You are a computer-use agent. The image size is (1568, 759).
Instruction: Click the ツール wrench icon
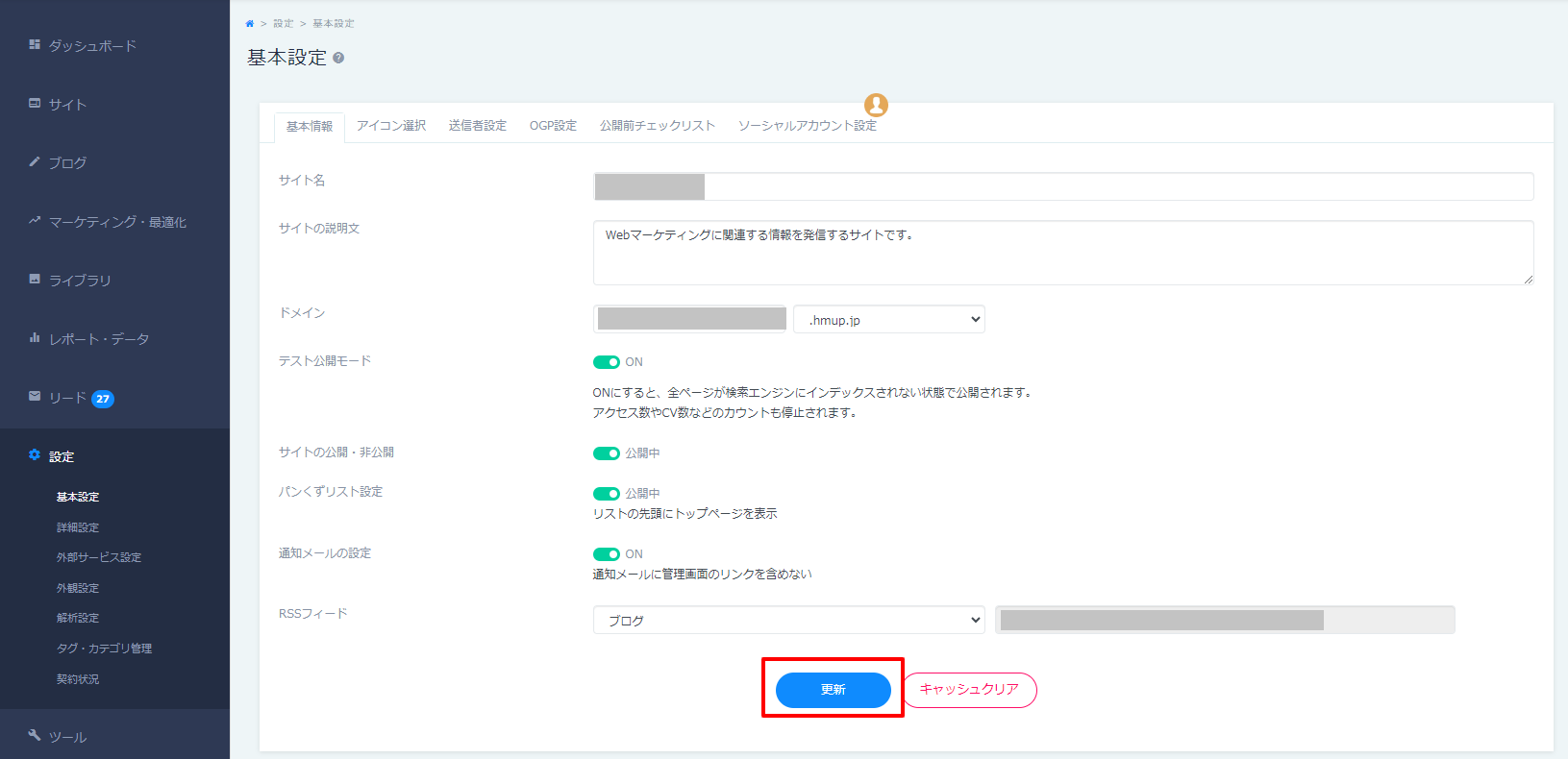[x=35, y=735]
